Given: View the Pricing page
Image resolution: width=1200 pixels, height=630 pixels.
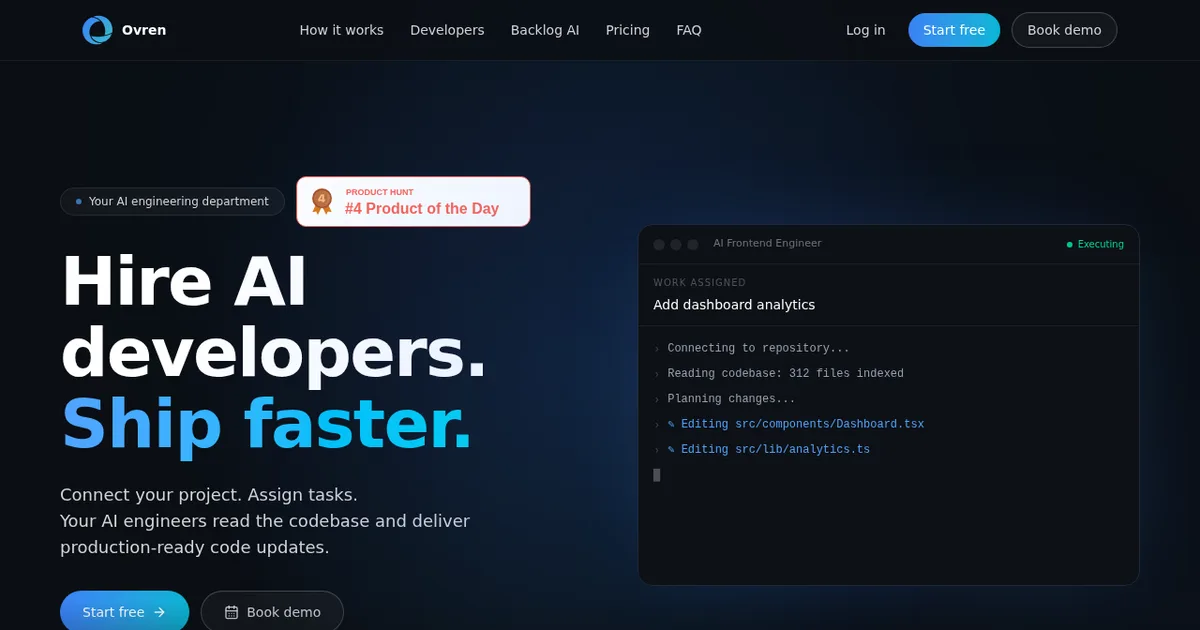Looking at the screenshot, I should (x=628, y=30).
